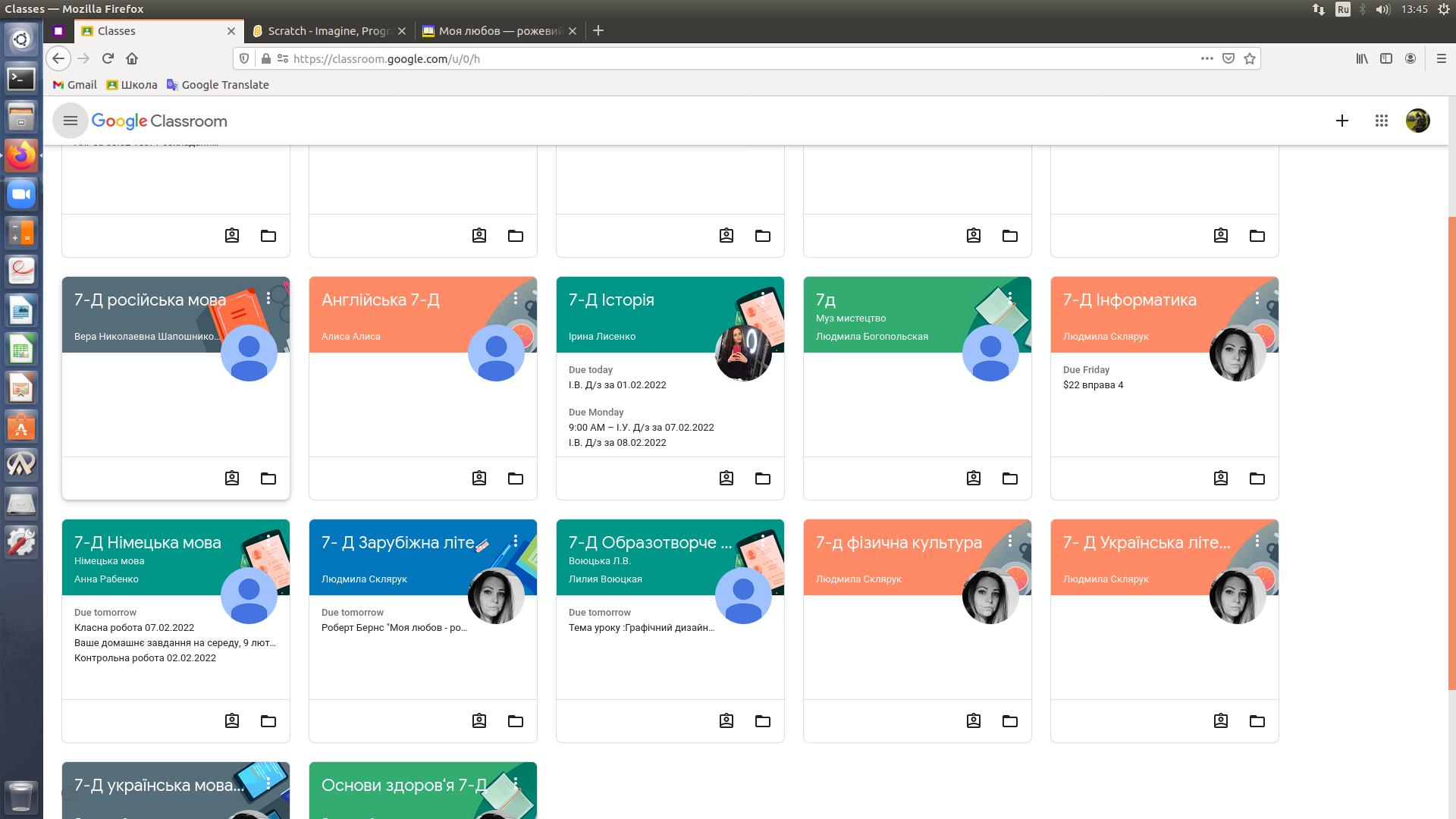The image size is (1456, 819).
Task: Bookmark this page with star icon
Action: [1250, 58]
